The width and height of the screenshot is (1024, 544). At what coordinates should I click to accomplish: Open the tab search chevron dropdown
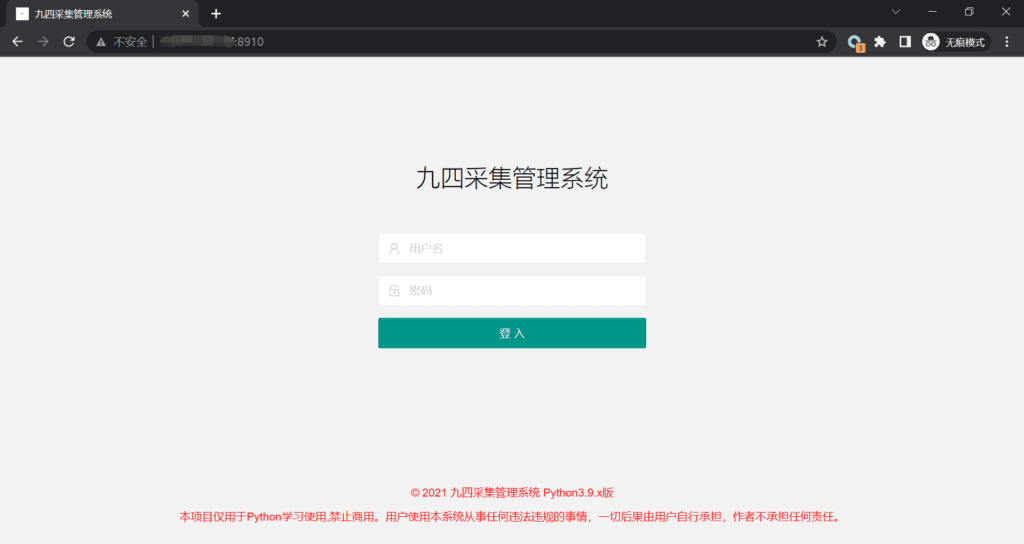pyautogui.click(x=896, y=12)
